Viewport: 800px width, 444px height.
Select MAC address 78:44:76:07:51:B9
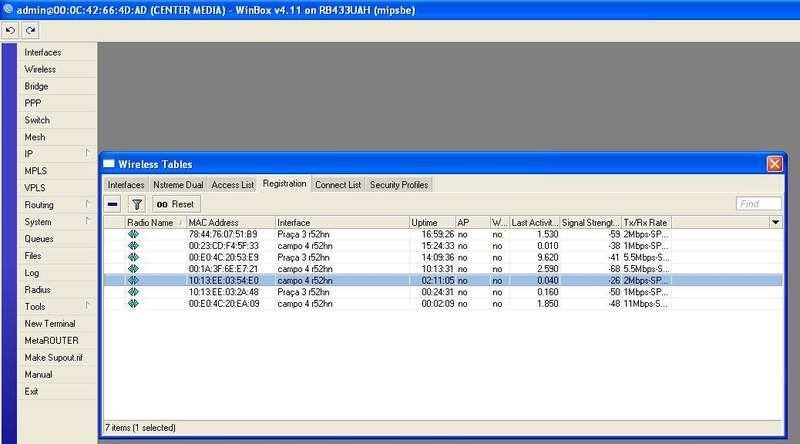pyautogui.click(x=223, y=234)
